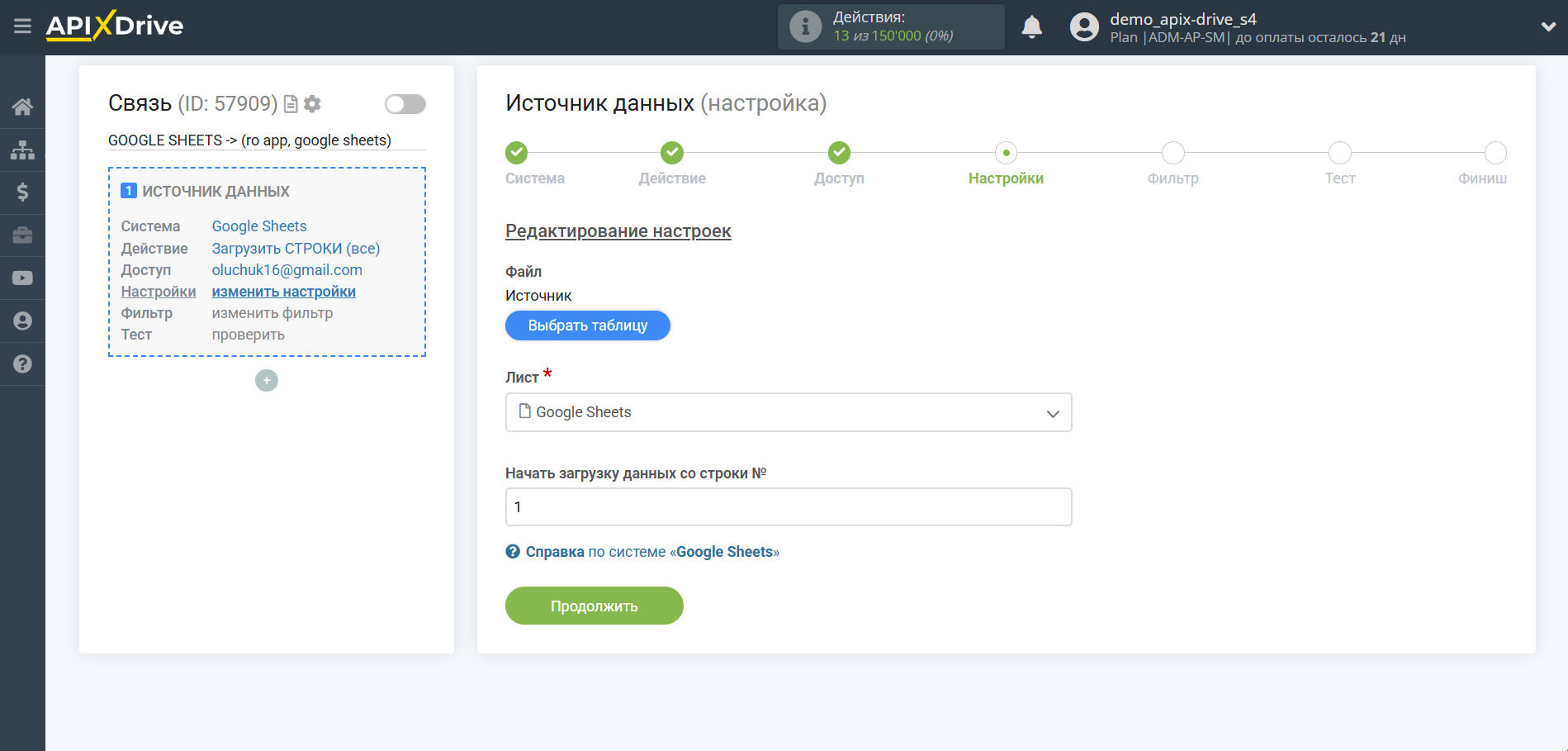Open video tutorials via YouTube sidebar icon
This screenshot has height=751, width=1568.
click(x=22, y=278)
